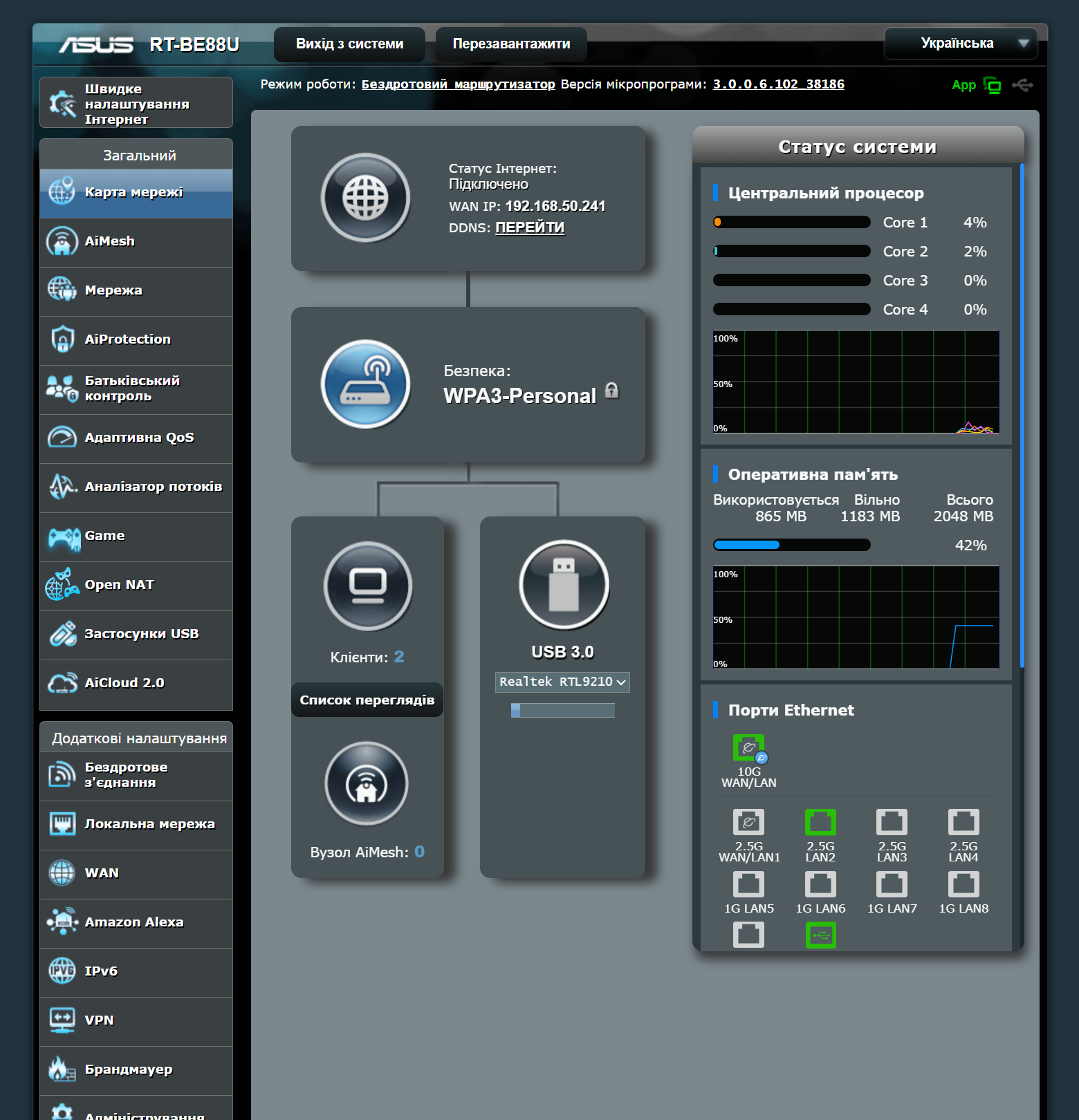Image resolution: width=1079 pixels, height=1120 pixels.
Task: Go to Локальна мережа settings
Action: point(136,825)
